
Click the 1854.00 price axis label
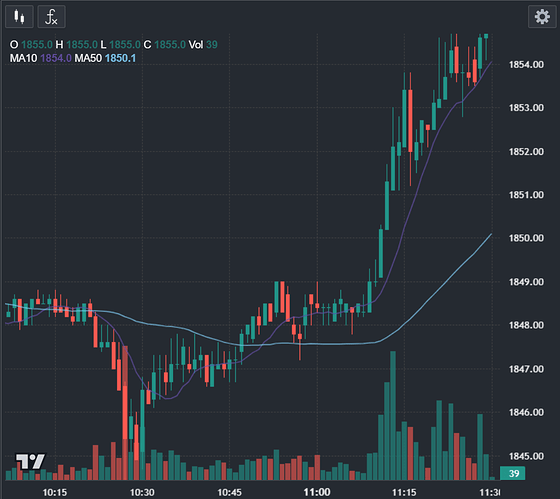(526, 65)
